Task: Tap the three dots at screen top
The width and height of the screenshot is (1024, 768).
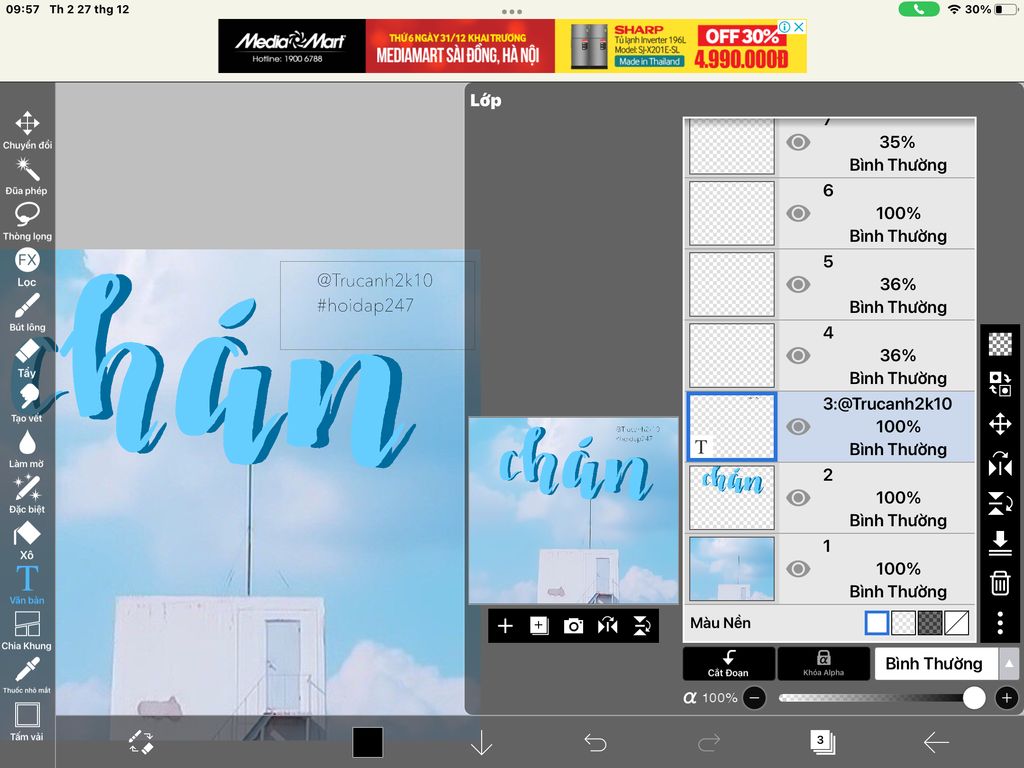Action: click(512, 12)
